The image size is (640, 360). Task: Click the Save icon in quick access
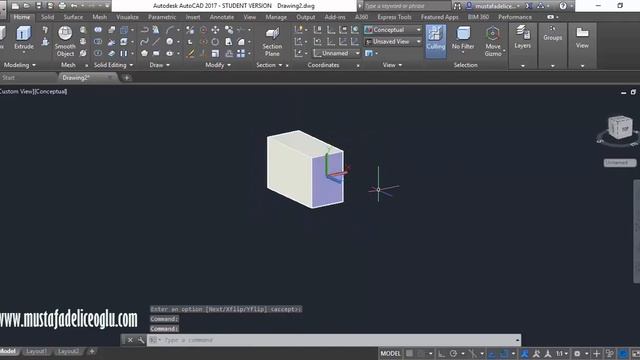coord(39,6)
